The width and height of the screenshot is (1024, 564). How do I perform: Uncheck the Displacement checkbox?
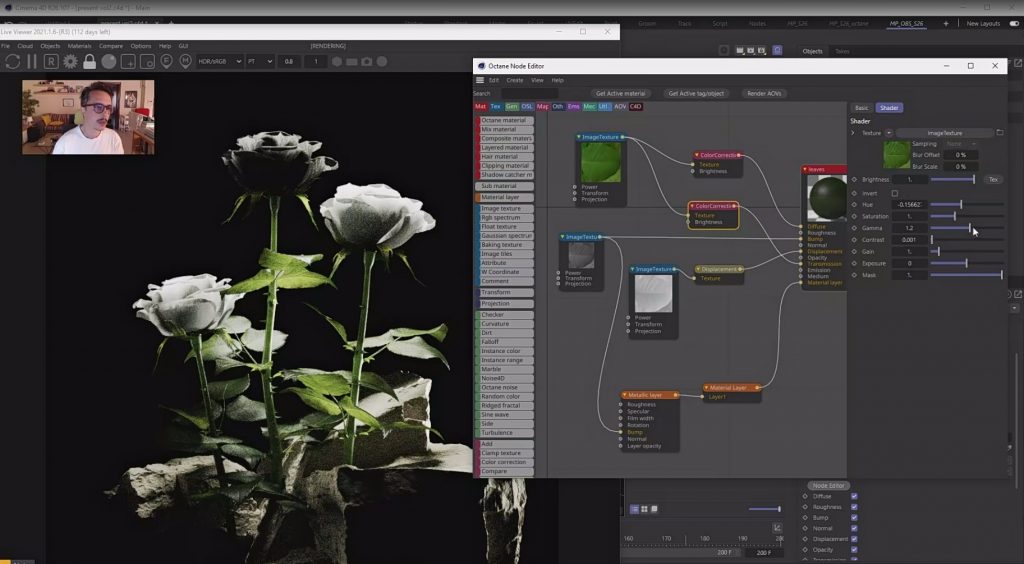(x=854, y=539)
